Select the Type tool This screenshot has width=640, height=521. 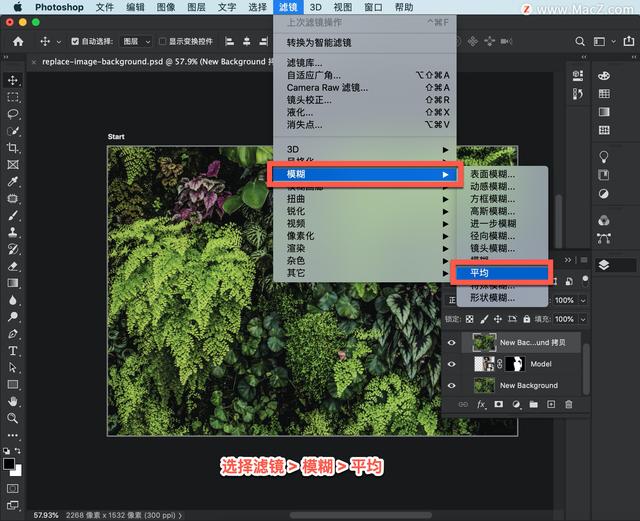coord(13,351)
